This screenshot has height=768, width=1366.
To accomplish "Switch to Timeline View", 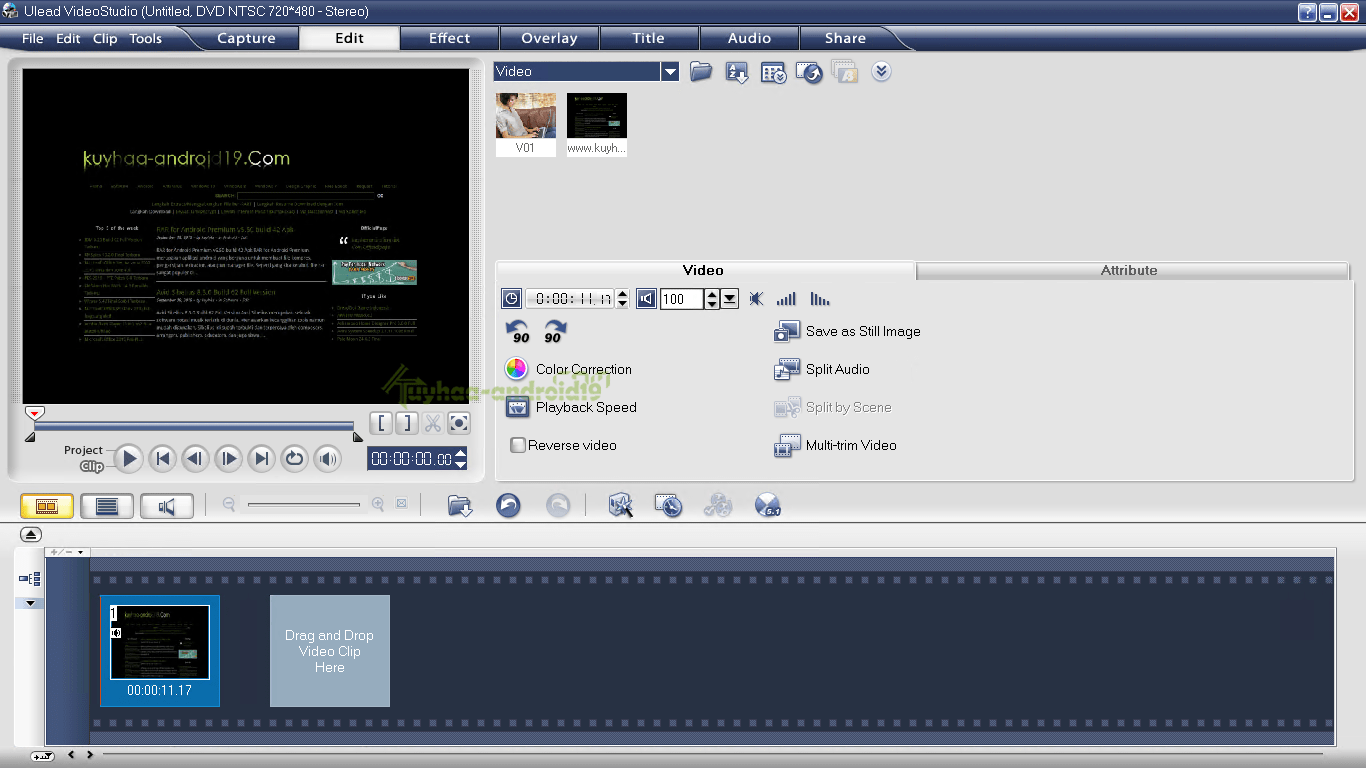I will point(107,506).
